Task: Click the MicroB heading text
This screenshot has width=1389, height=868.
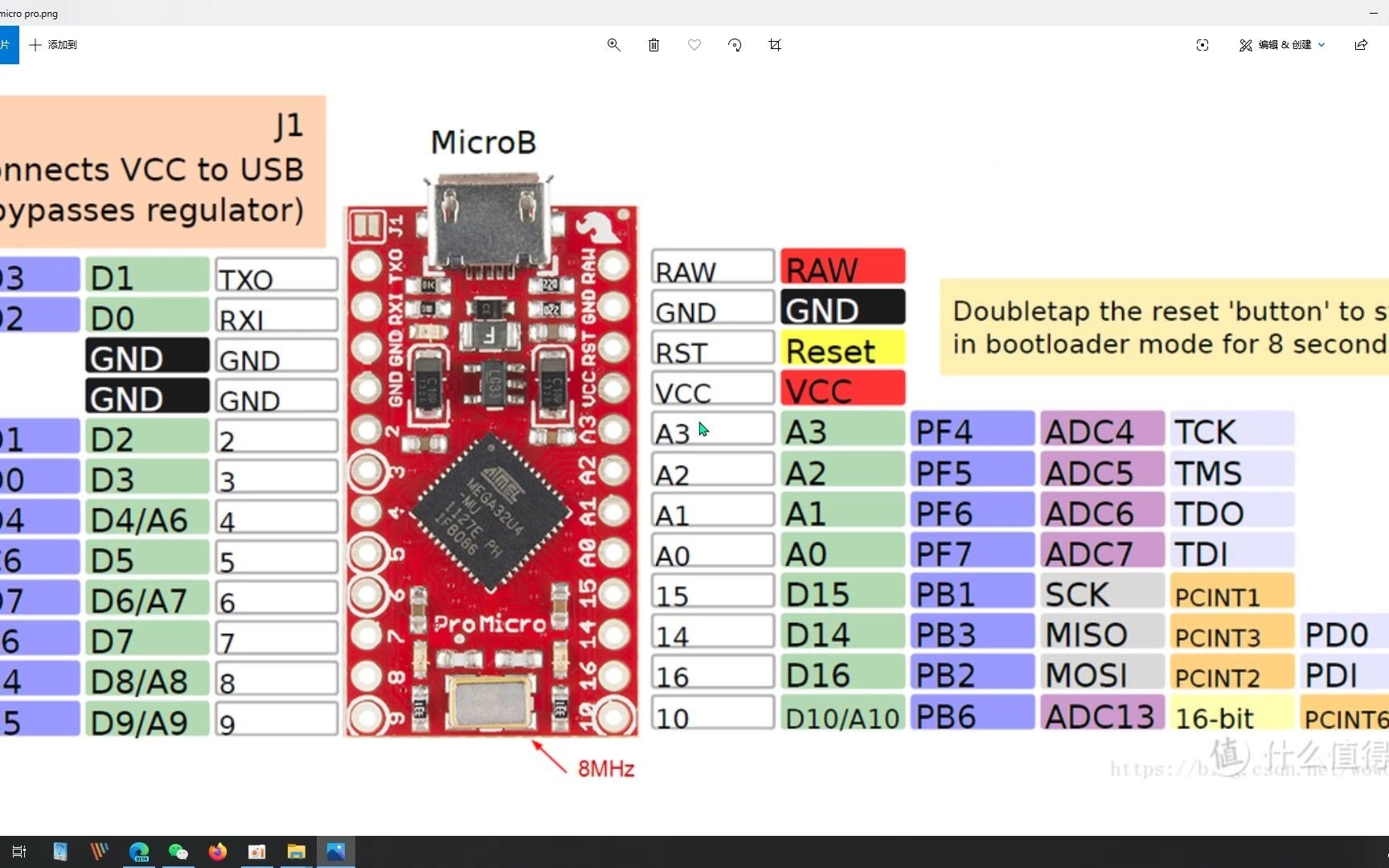Action: point(483,142)
